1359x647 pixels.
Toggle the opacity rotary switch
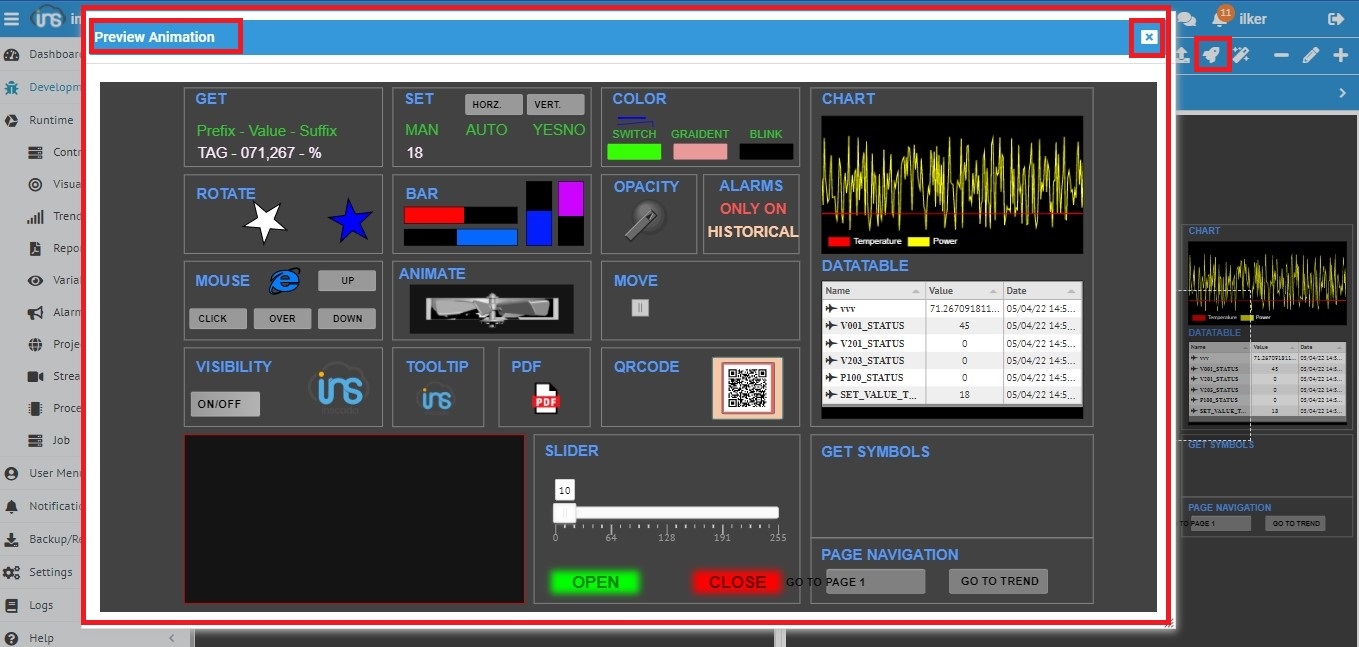pos(645,220)
